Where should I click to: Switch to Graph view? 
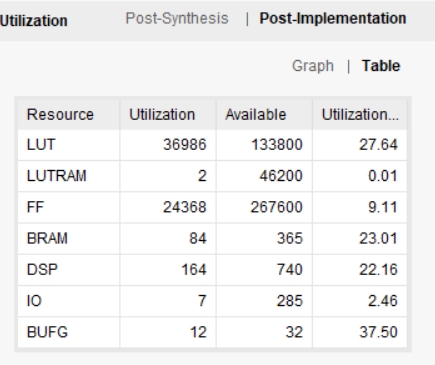tap(313, 66)
